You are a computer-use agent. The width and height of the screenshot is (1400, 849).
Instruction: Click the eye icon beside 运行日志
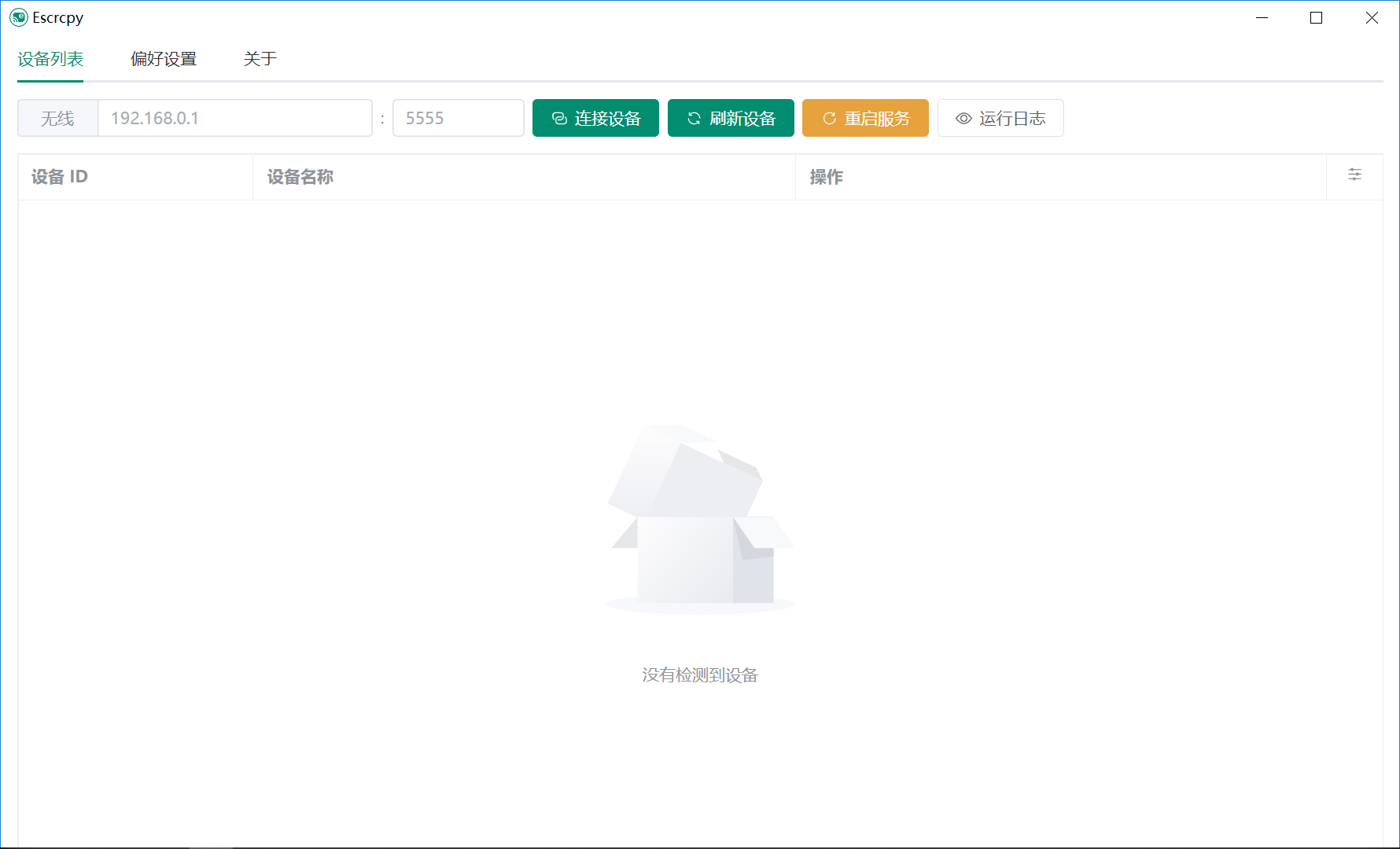[x=963, y=118]
